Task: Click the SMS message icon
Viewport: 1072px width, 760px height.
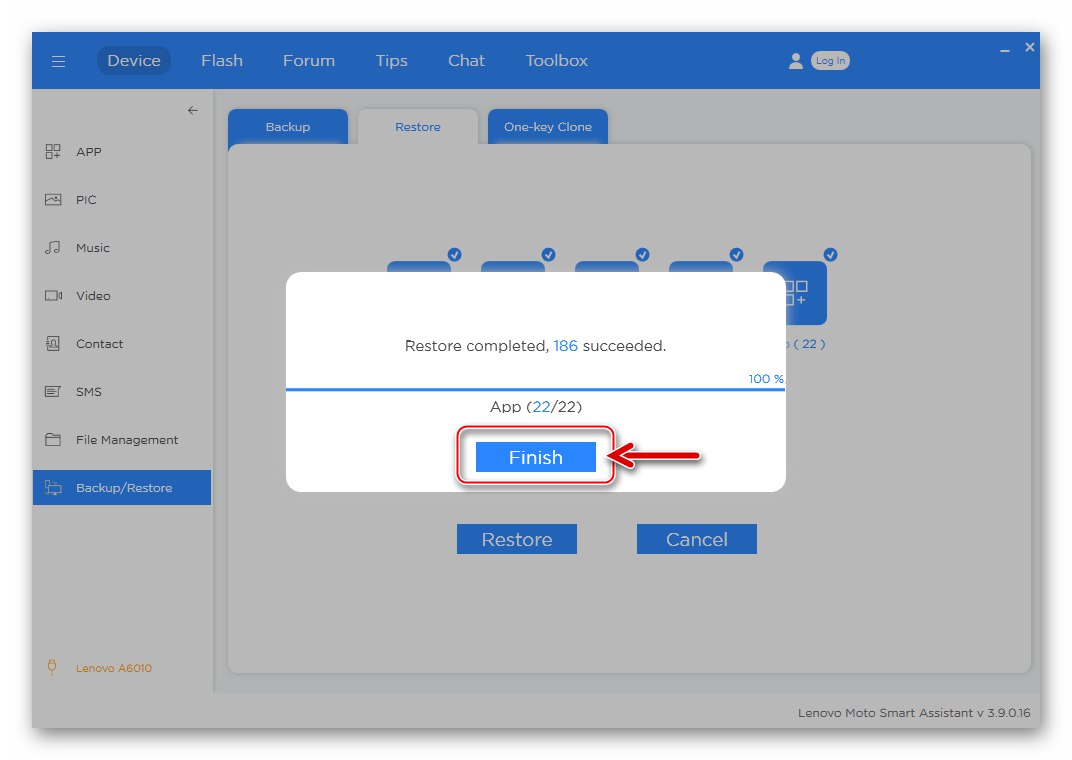Action: [53, 392]
